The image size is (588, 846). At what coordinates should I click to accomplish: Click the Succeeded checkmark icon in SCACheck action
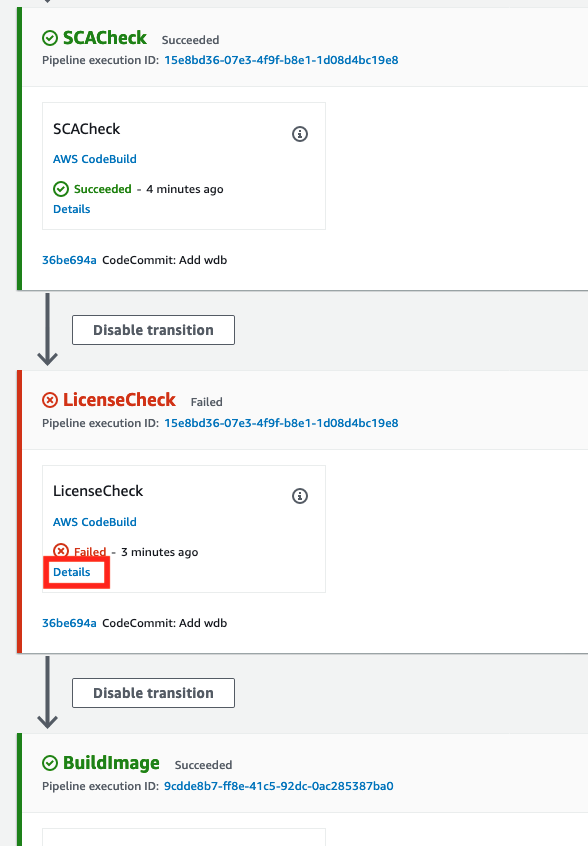(61, 189)
